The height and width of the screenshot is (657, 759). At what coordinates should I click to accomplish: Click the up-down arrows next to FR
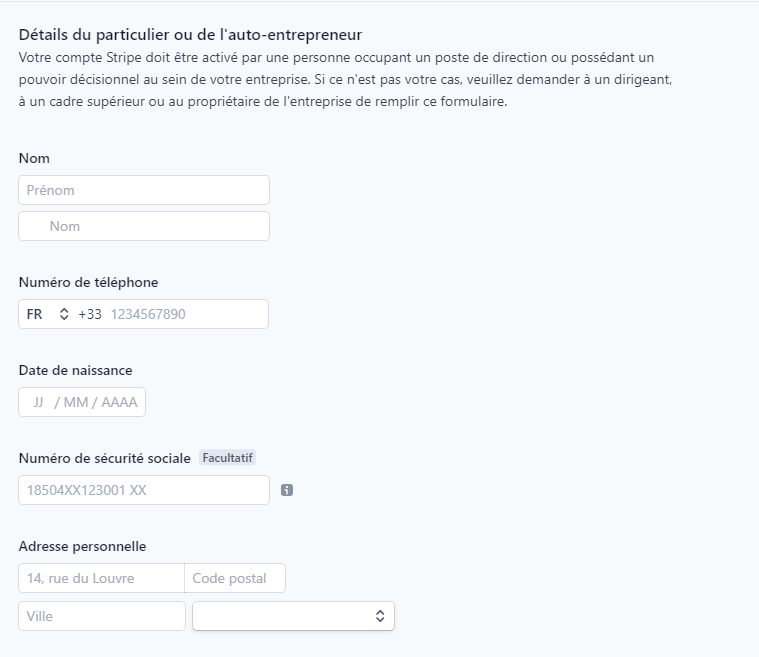pos(64,314)
